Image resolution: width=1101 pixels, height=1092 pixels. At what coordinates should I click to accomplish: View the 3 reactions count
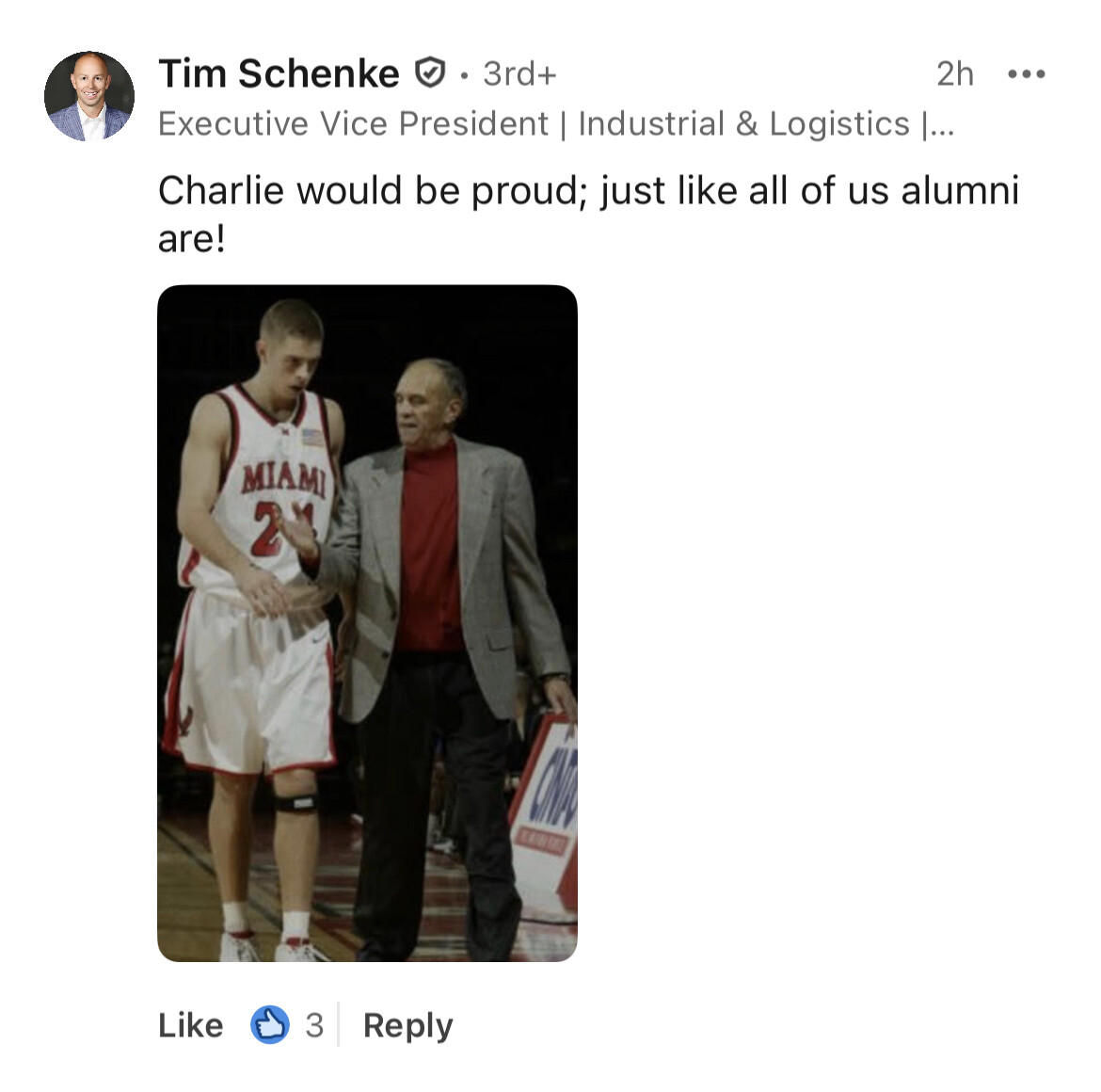coord(314,1024)
